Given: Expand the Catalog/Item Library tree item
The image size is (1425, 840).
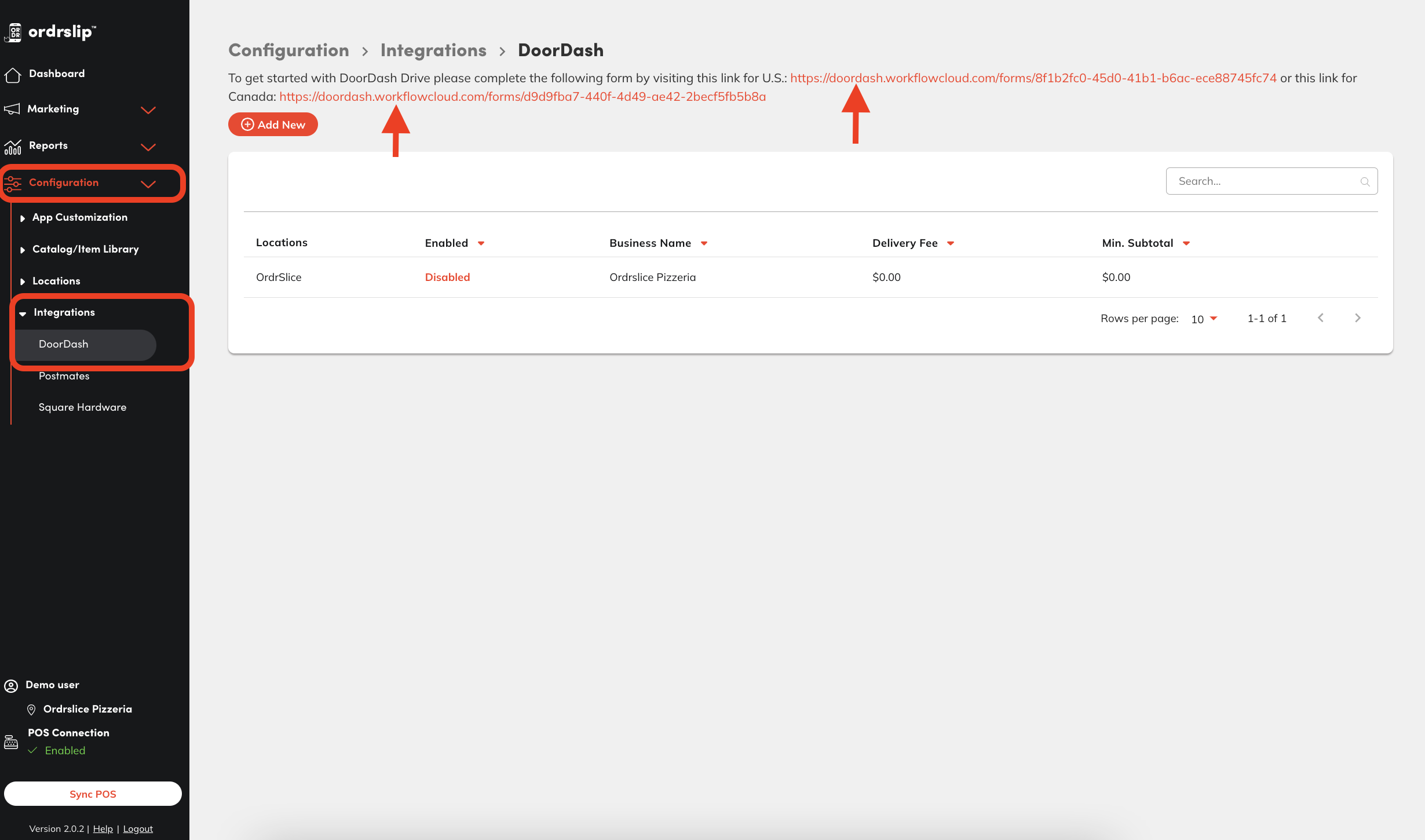Looking at the screenshot, I should point(23,250).
